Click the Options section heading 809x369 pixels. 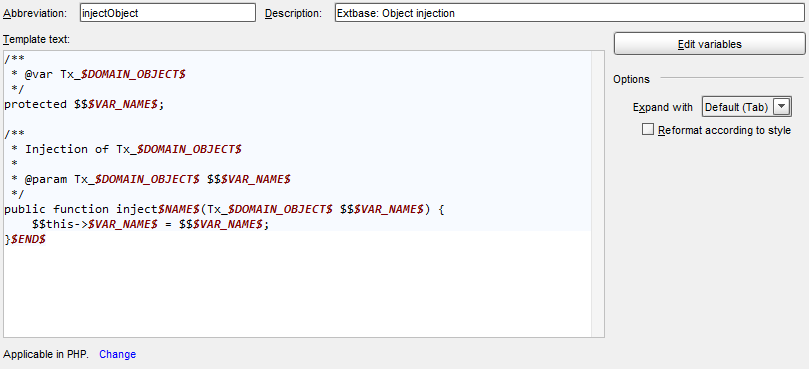click(632, 79)
